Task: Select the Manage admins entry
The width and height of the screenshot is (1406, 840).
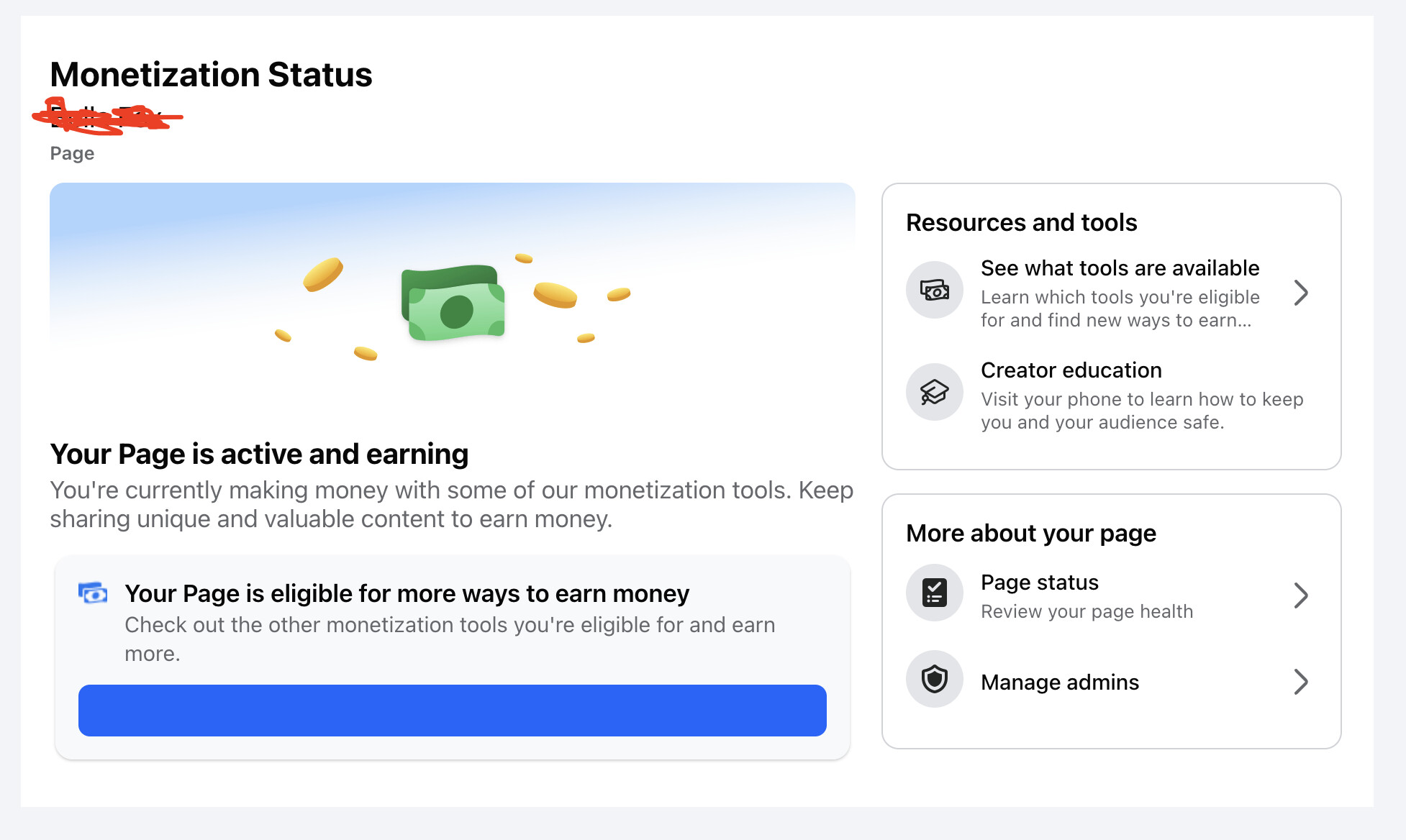Action: point(1111,682)
